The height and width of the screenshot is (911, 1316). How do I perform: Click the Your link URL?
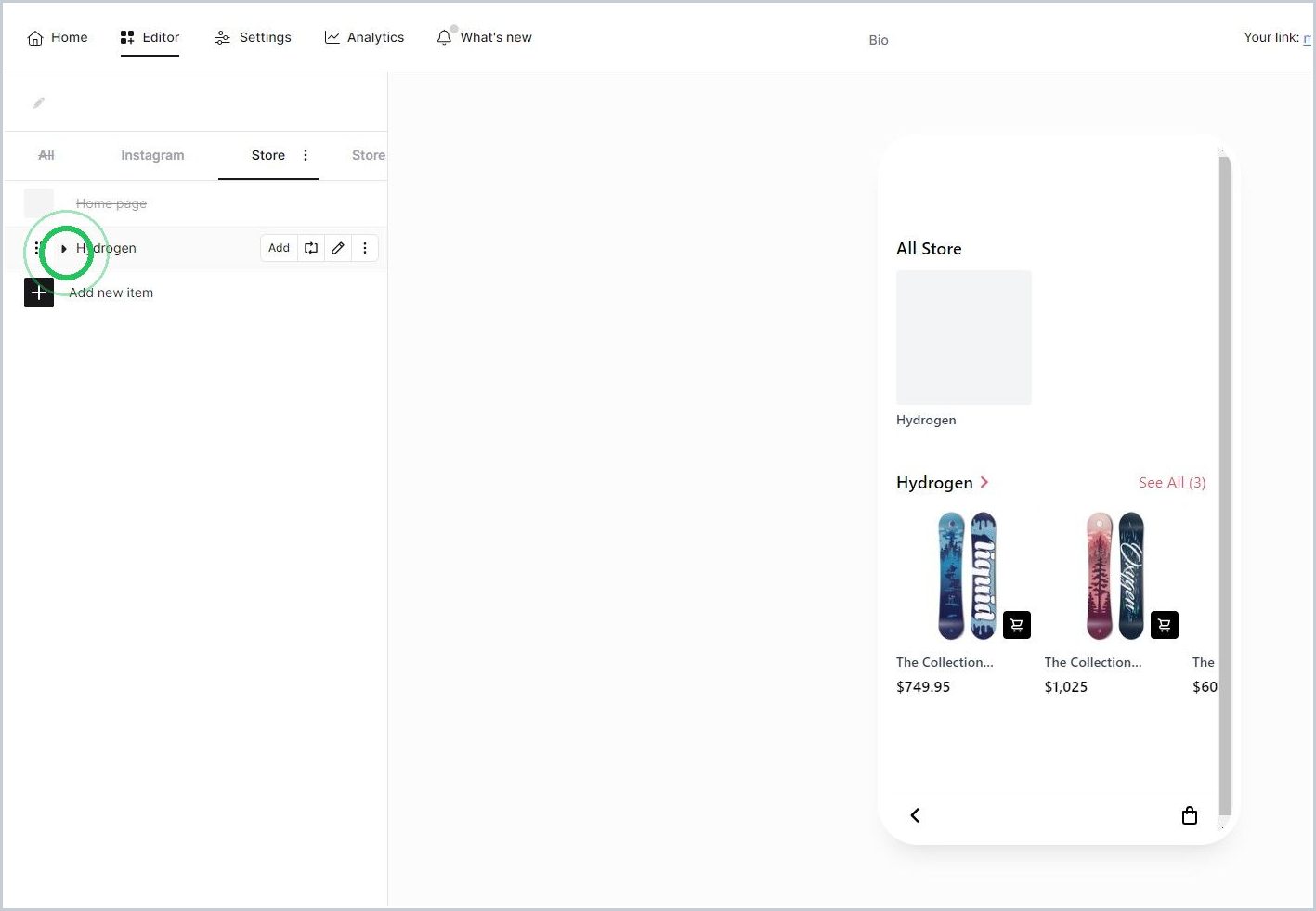tap(1308, 38)
